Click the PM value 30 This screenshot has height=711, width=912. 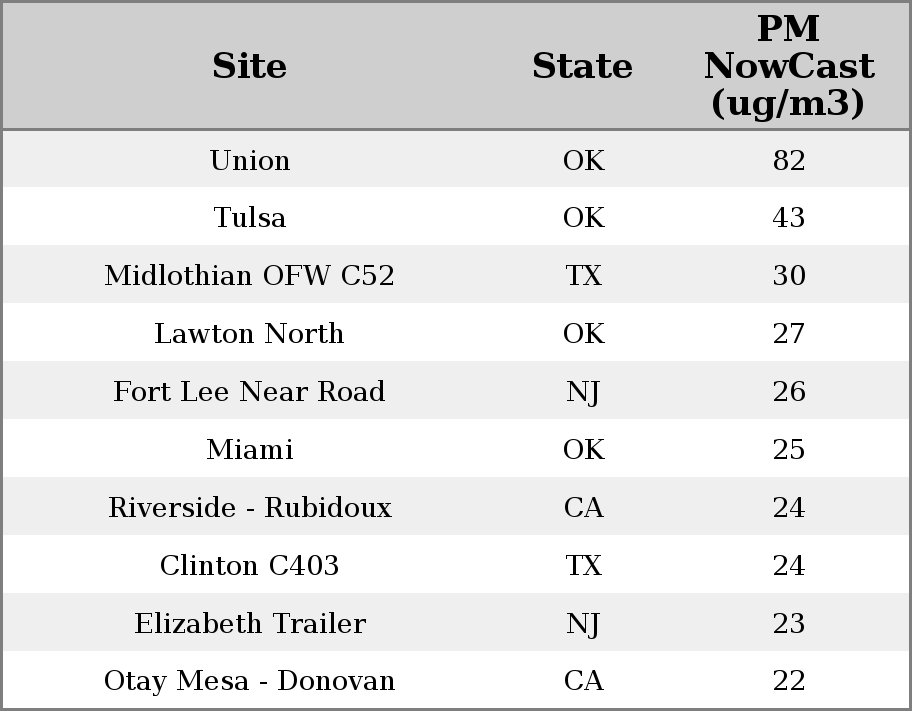788,276
